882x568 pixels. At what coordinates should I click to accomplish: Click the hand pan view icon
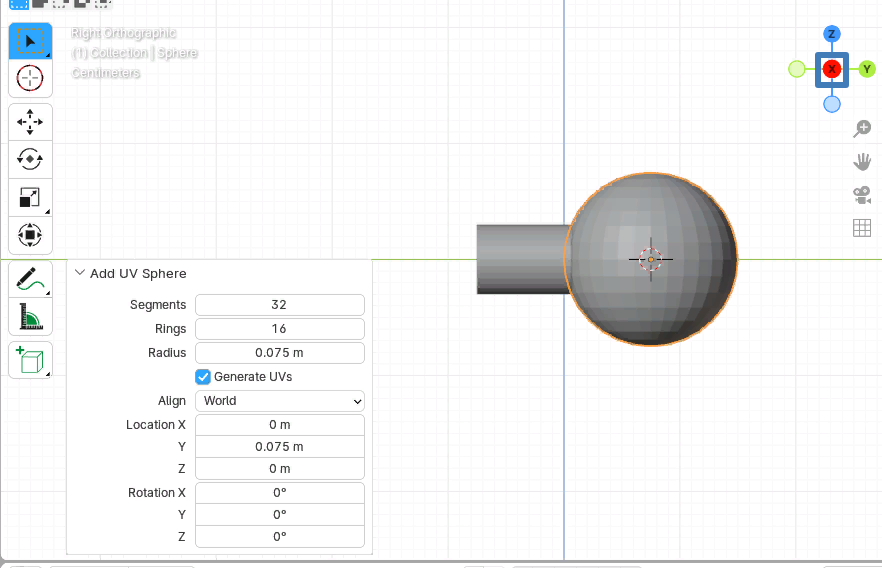(x=862, y=162)
